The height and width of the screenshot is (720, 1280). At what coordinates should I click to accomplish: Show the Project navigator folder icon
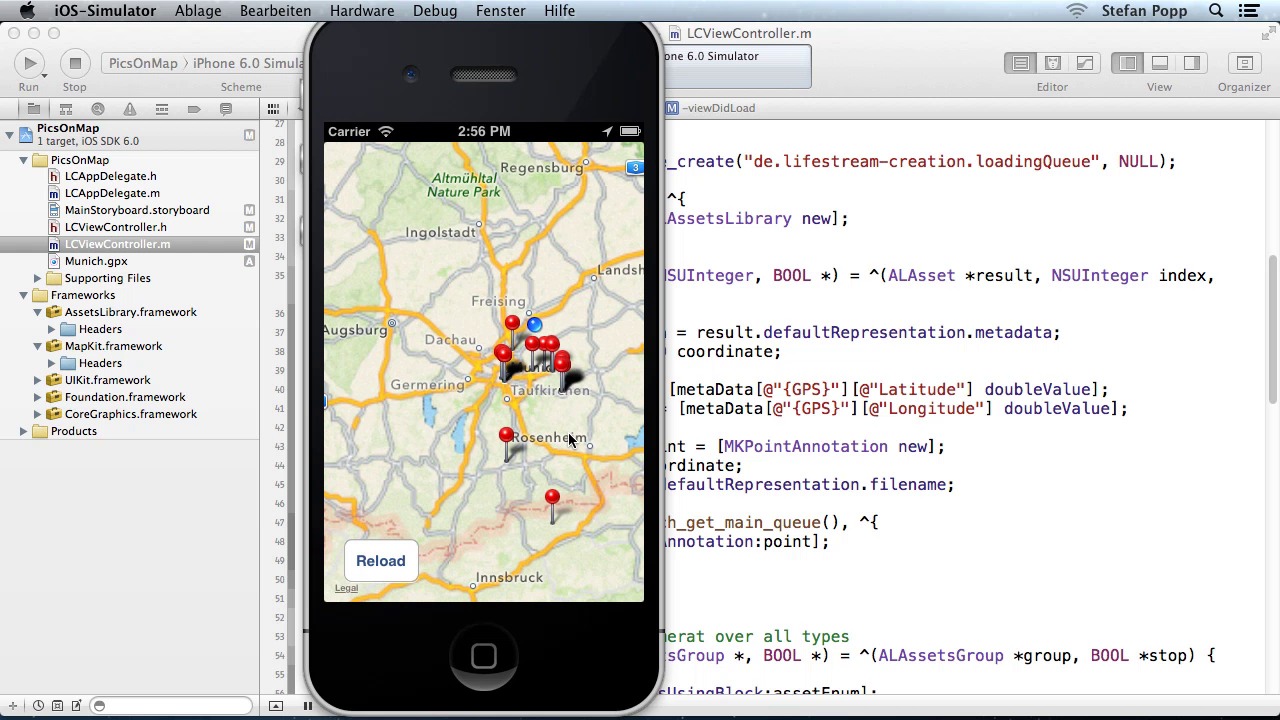33,108
